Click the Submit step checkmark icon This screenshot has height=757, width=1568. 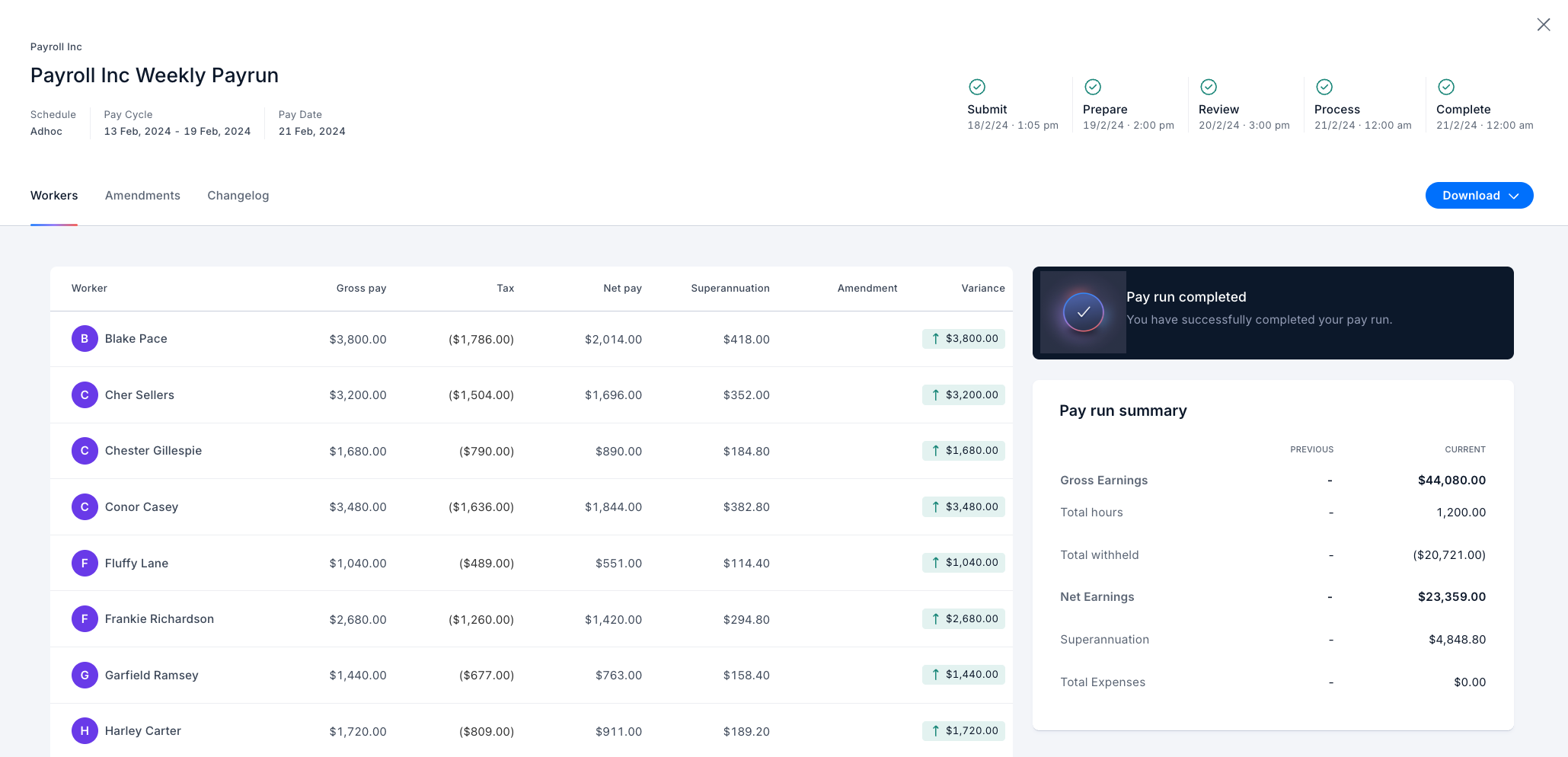coord(977,87)
